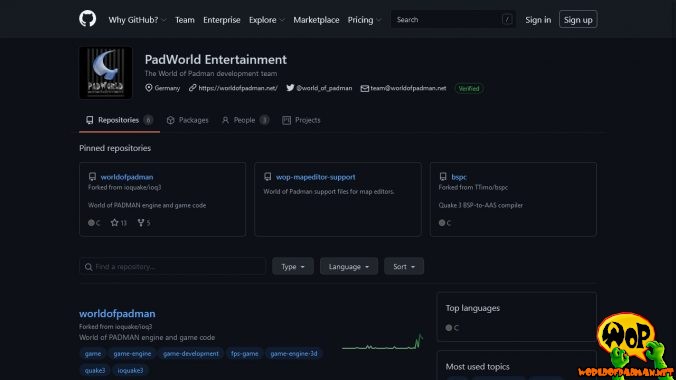
Task: Click the Germany location pin icon
Action: tap(149, 88)
